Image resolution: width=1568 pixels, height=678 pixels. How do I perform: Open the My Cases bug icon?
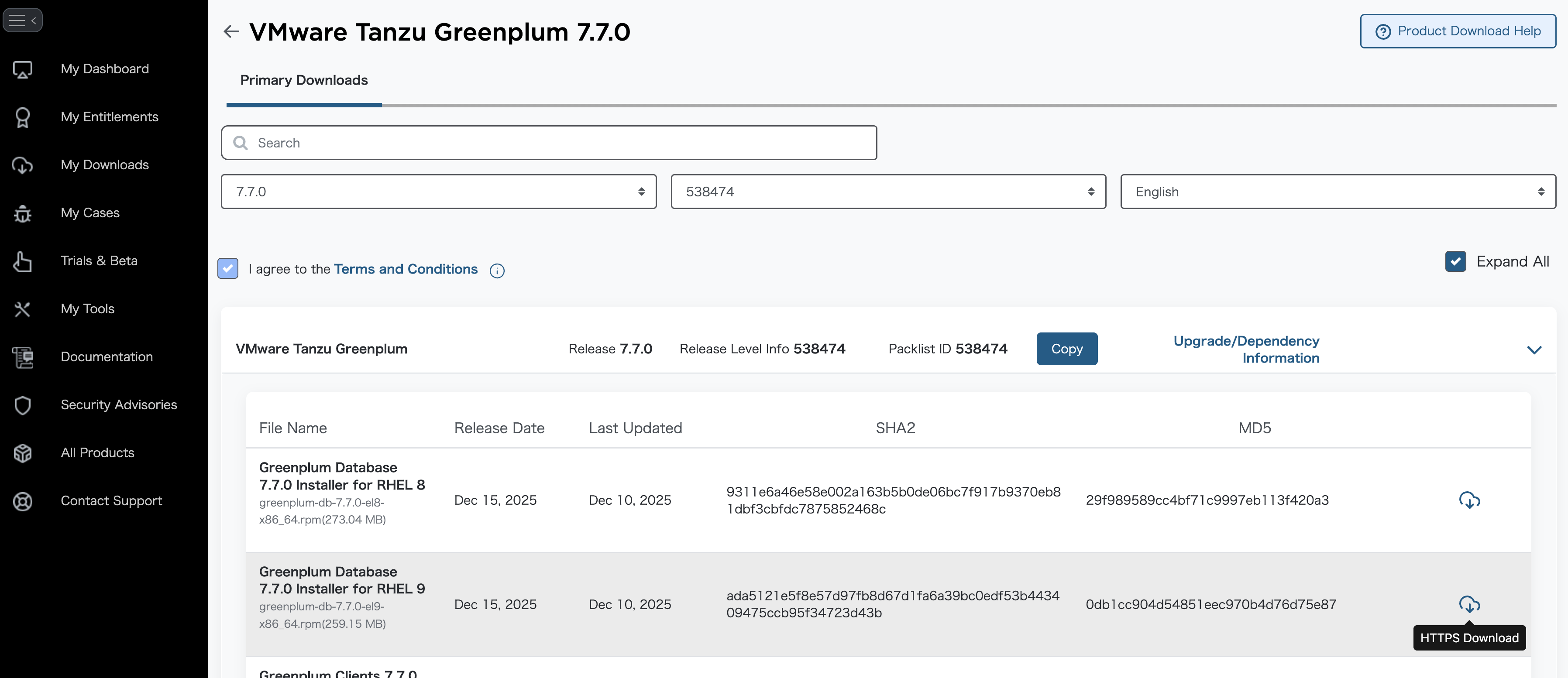(23, 214)
